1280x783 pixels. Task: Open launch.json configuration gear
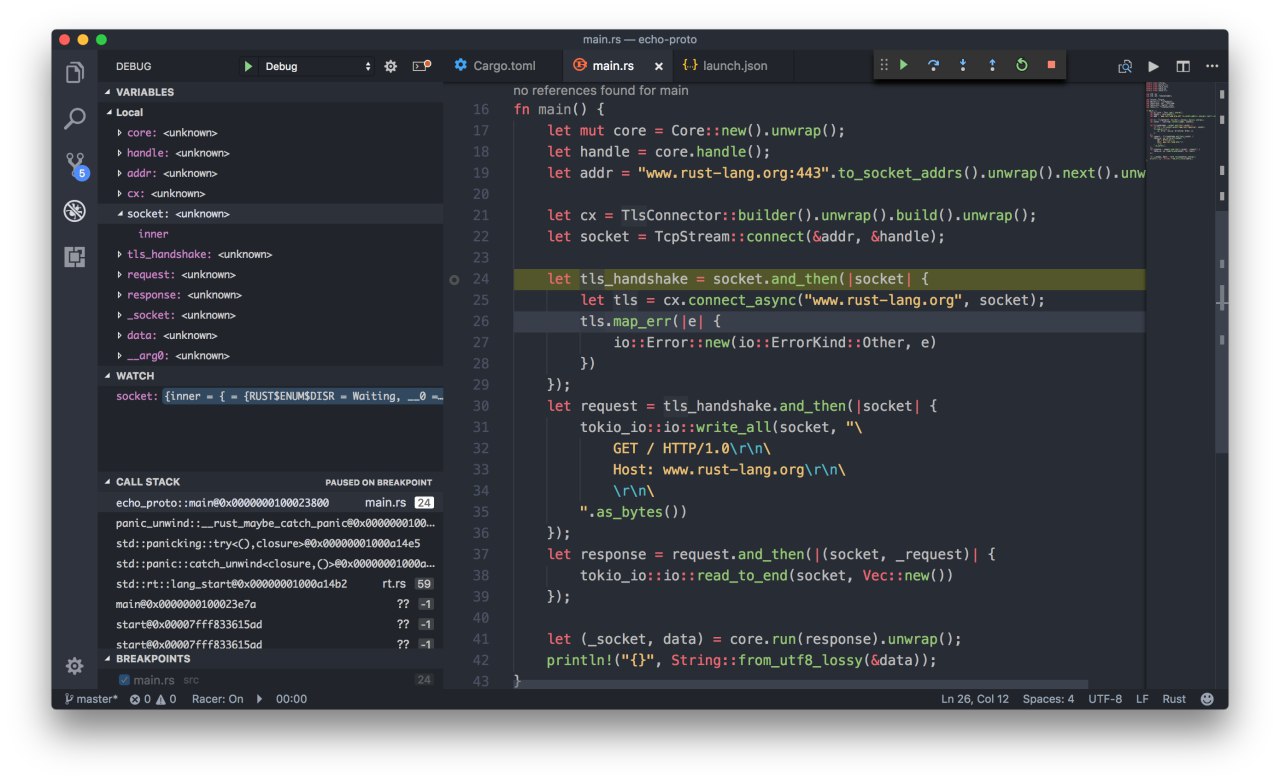click(391, 66)
